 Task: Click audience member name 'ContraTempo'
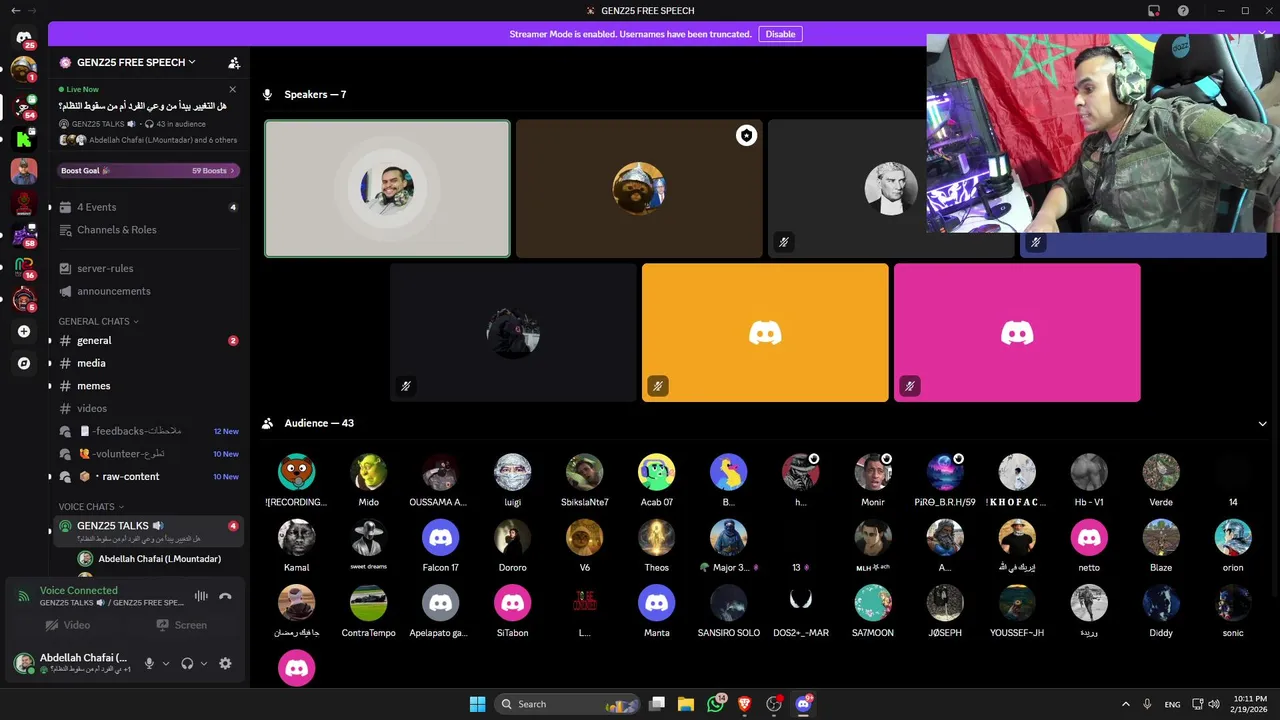coord(368,633)
